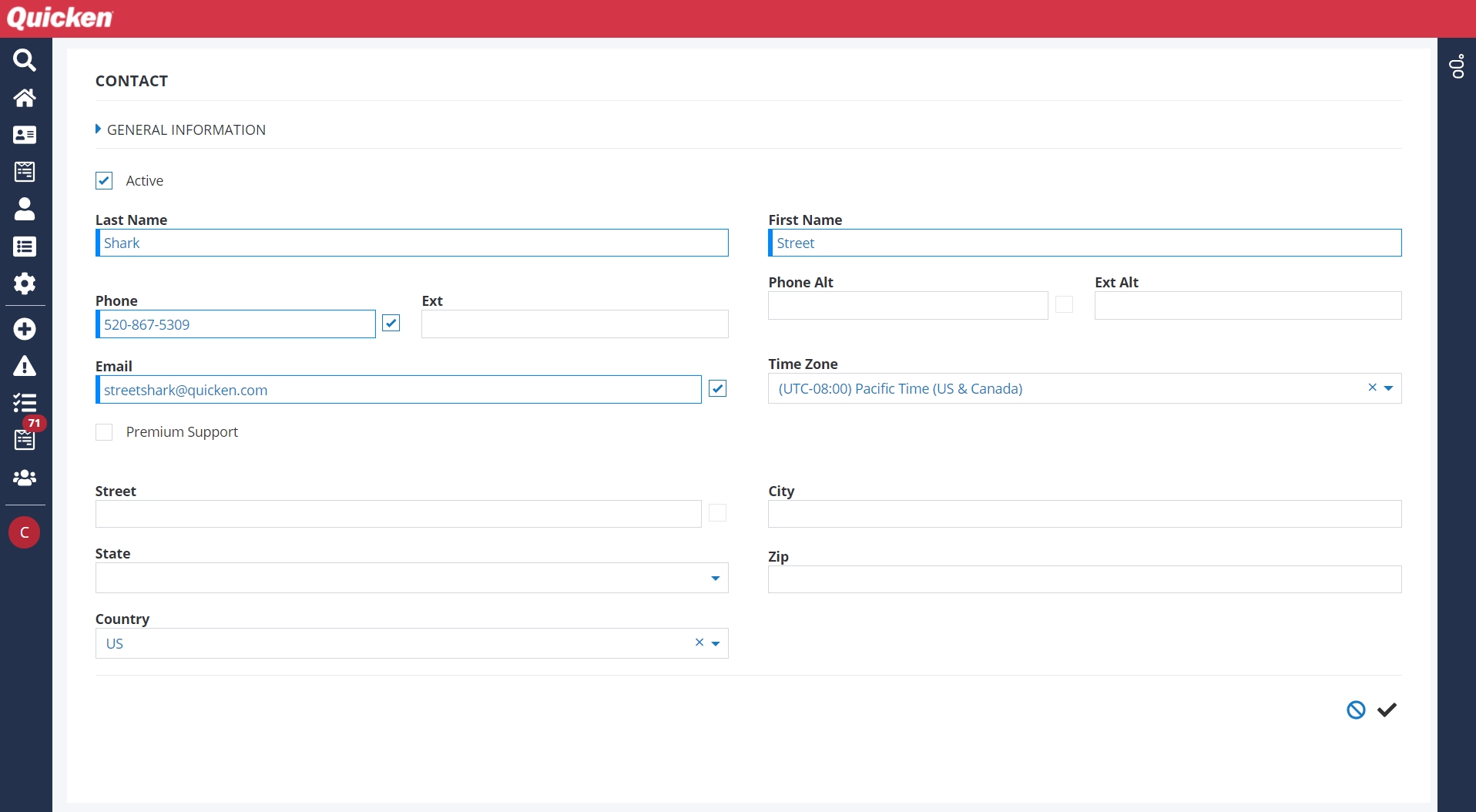1476x812 pixels.
Task: Open the Quicken logo in the header
Action: click(x=60, y=18)
